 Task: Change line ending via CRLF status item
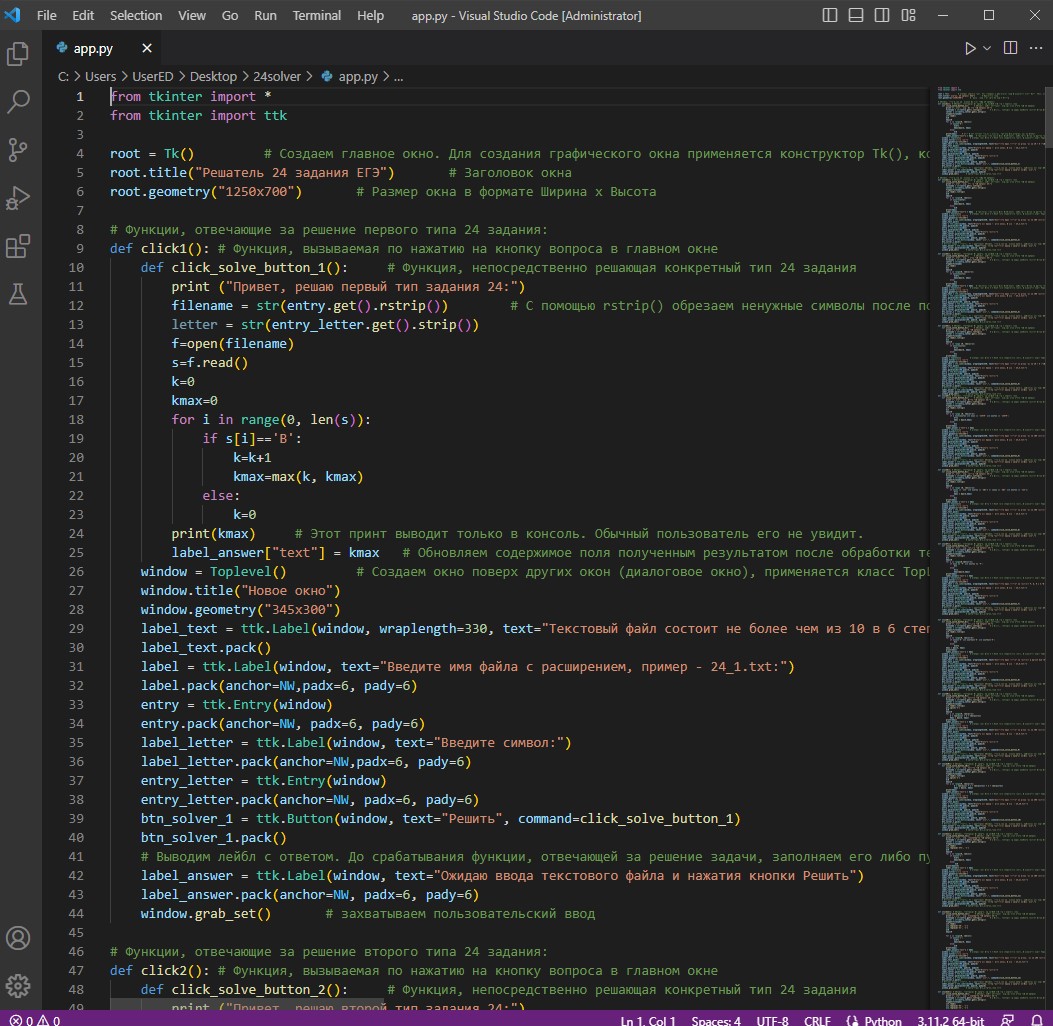(817, 1020)
